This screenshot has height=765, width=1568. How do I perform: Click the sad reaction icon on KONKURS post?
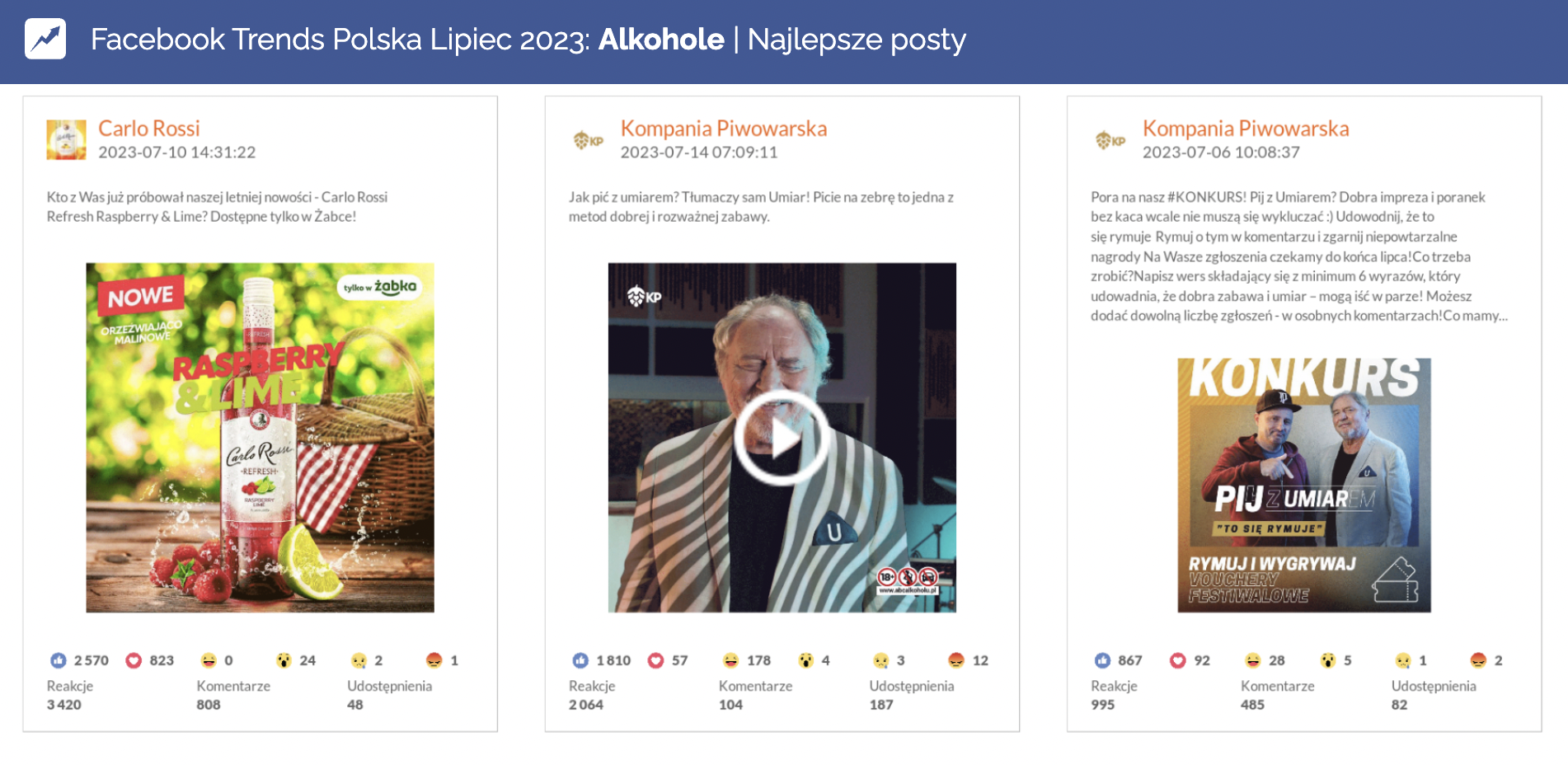tap(1403, 660)
